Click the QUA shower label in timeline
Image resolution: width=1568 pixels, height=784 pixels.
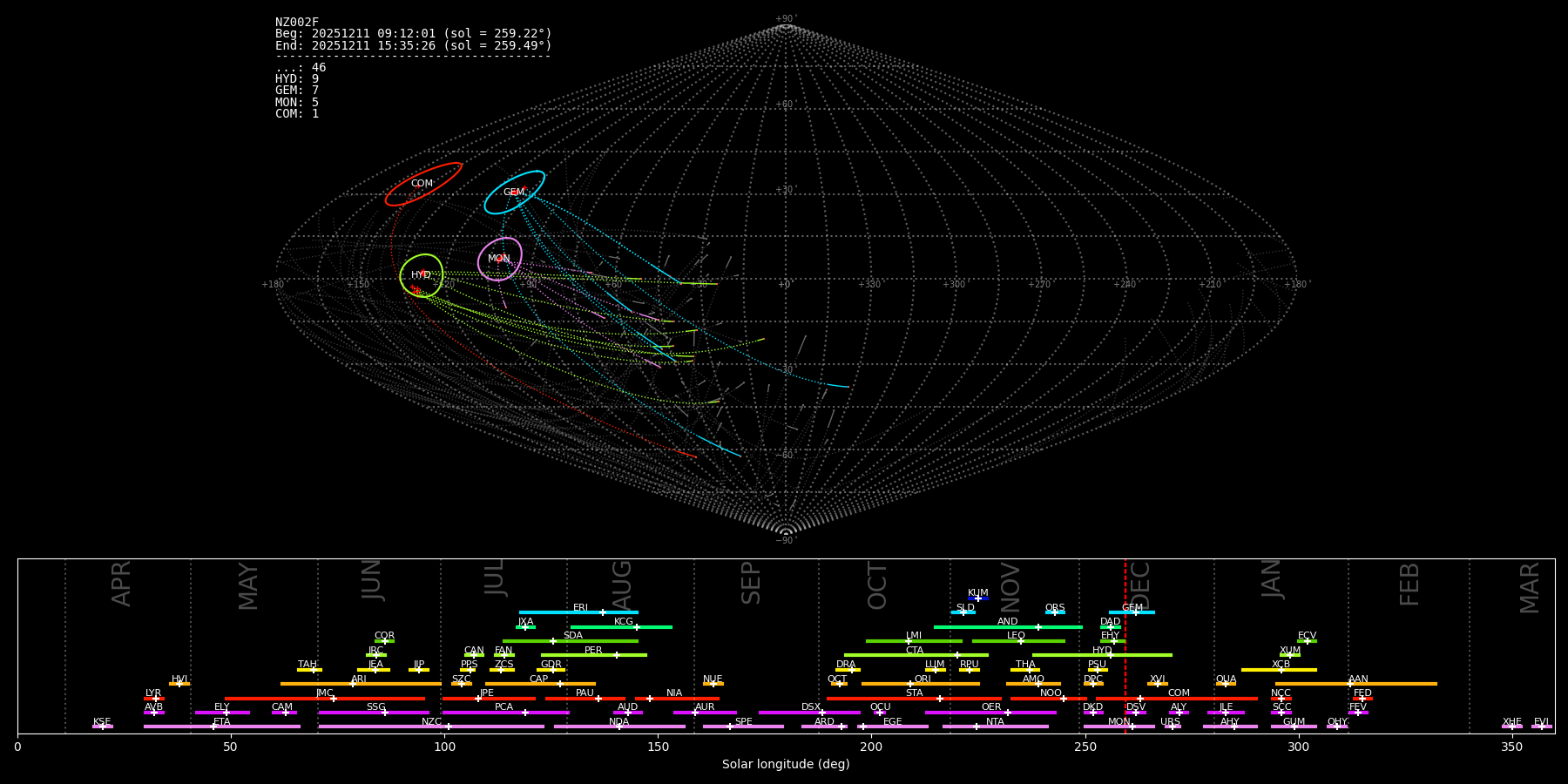[1226, 679]
